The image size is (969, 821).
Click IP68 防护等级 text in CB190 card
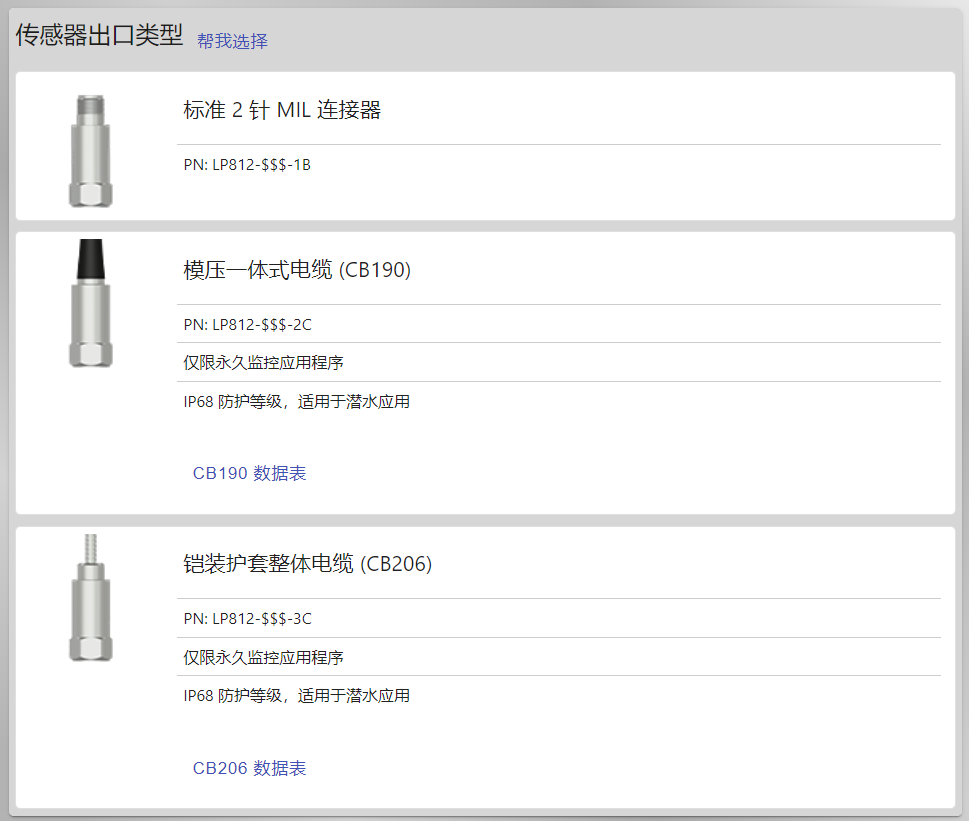(233, 402)
